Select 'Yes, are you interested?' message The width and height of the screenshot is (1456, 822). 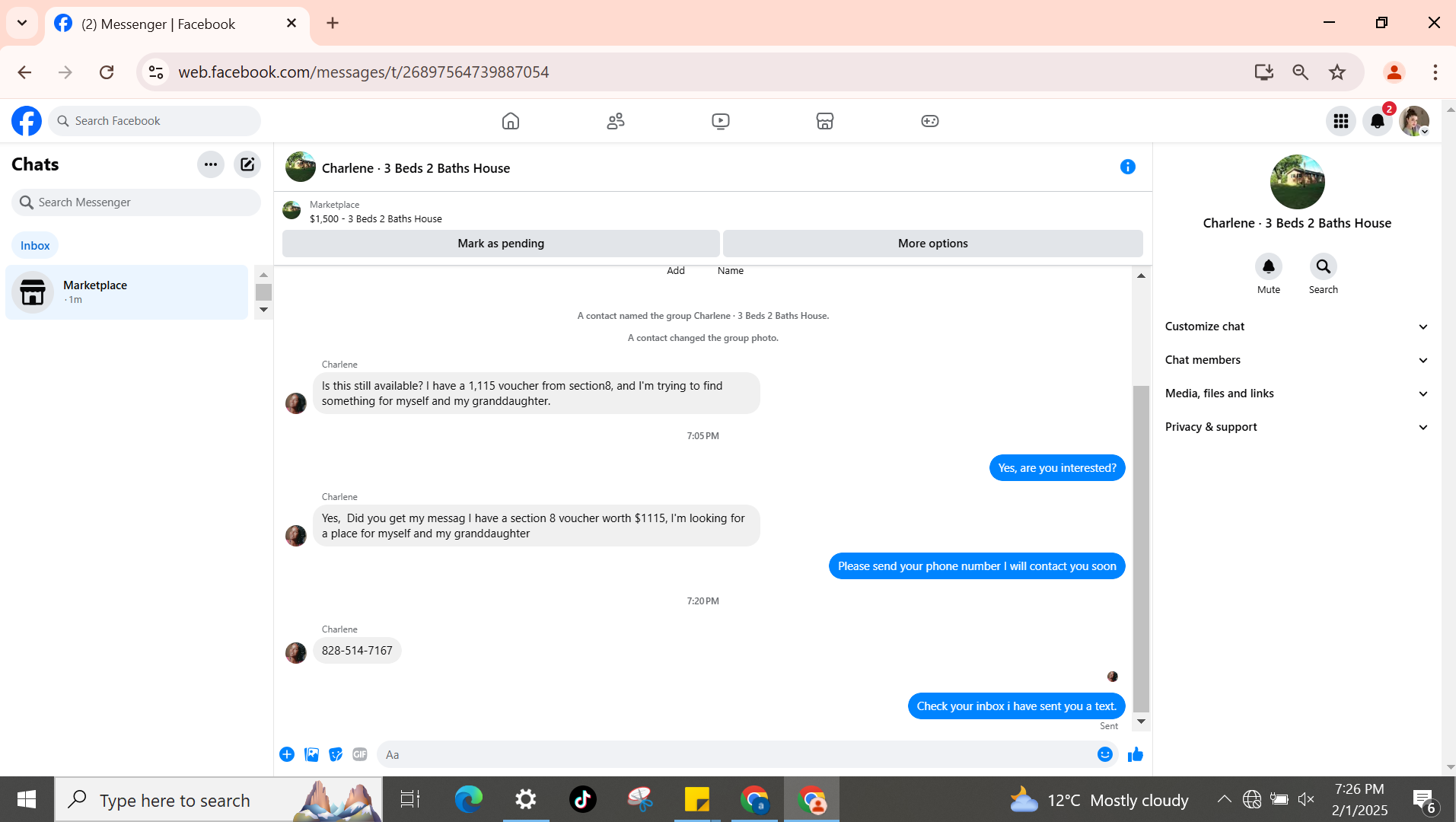1057,468
